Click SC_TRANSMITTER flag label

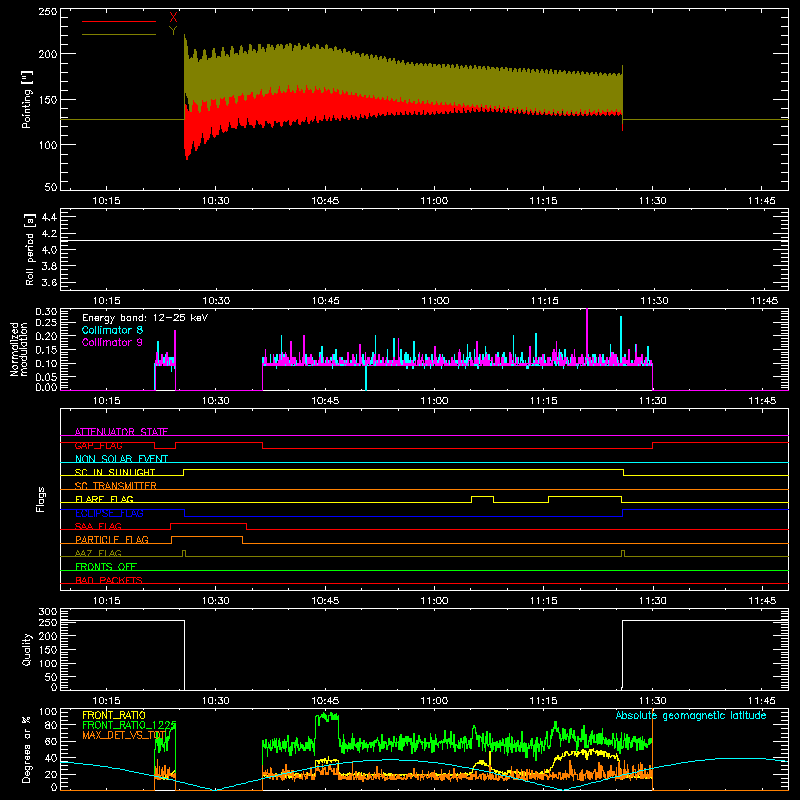pyautogui.click(x=115, y=486)
